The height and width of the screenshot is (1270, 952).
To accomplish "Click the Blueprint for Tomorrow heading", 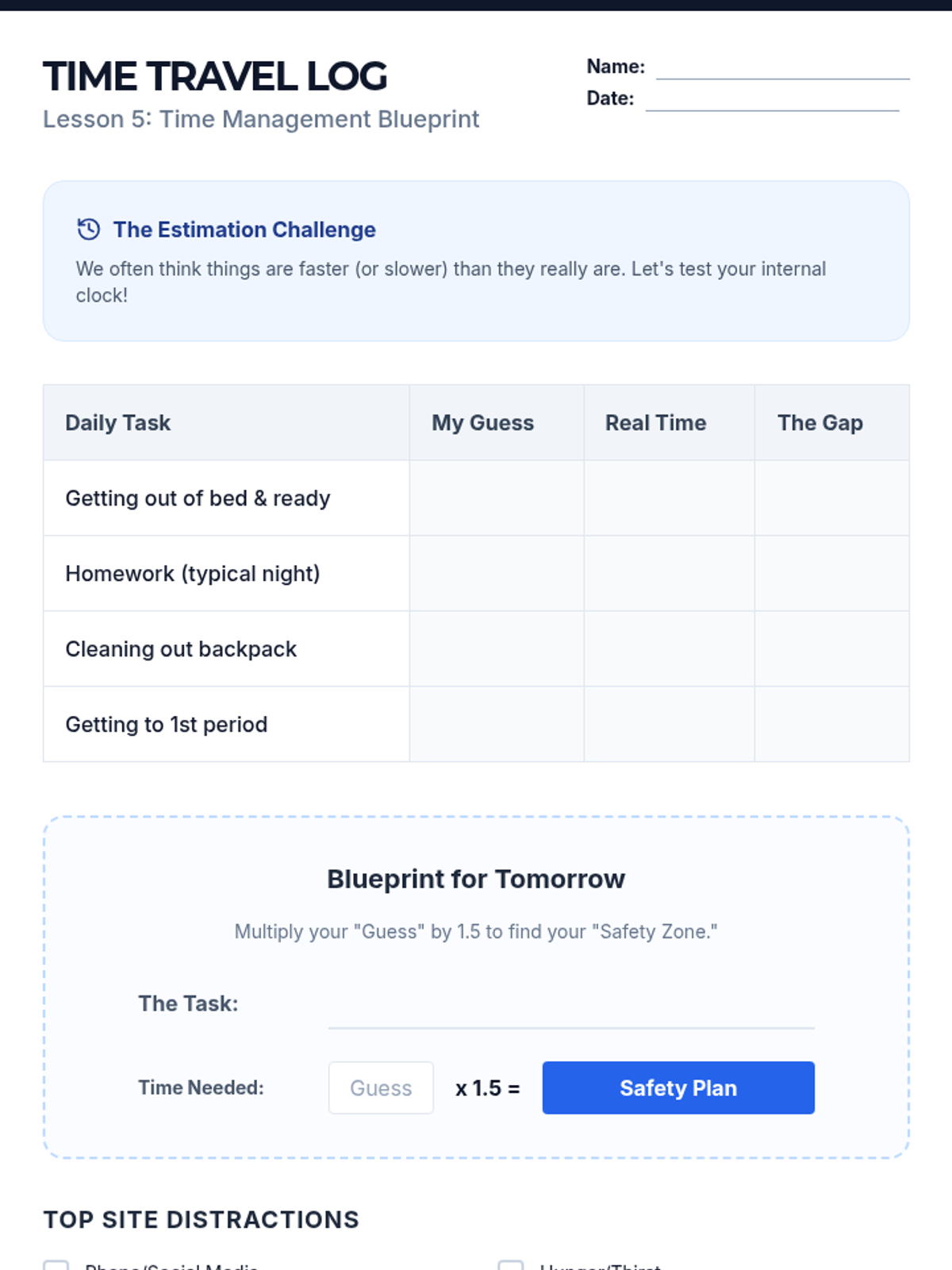I will [x=476, y=879].
